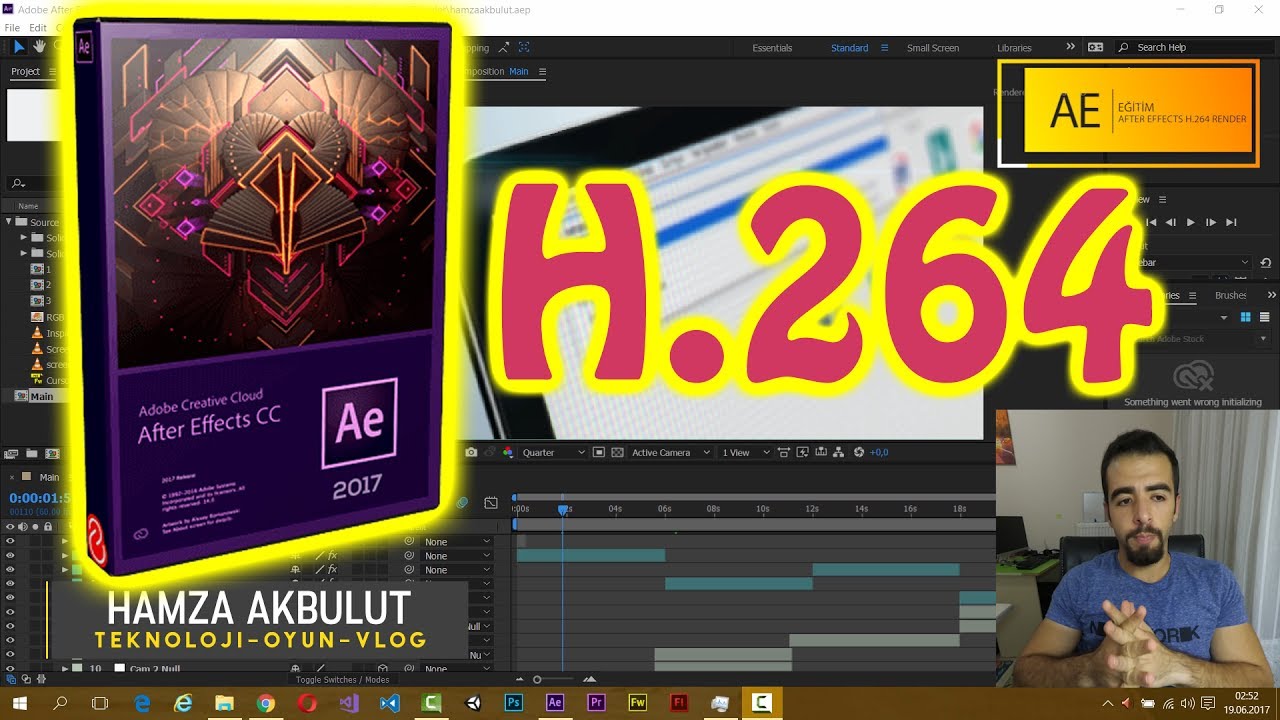Click the eye video column header
This screenshot has height=720, width=1280.
click(x=10, y=526)
